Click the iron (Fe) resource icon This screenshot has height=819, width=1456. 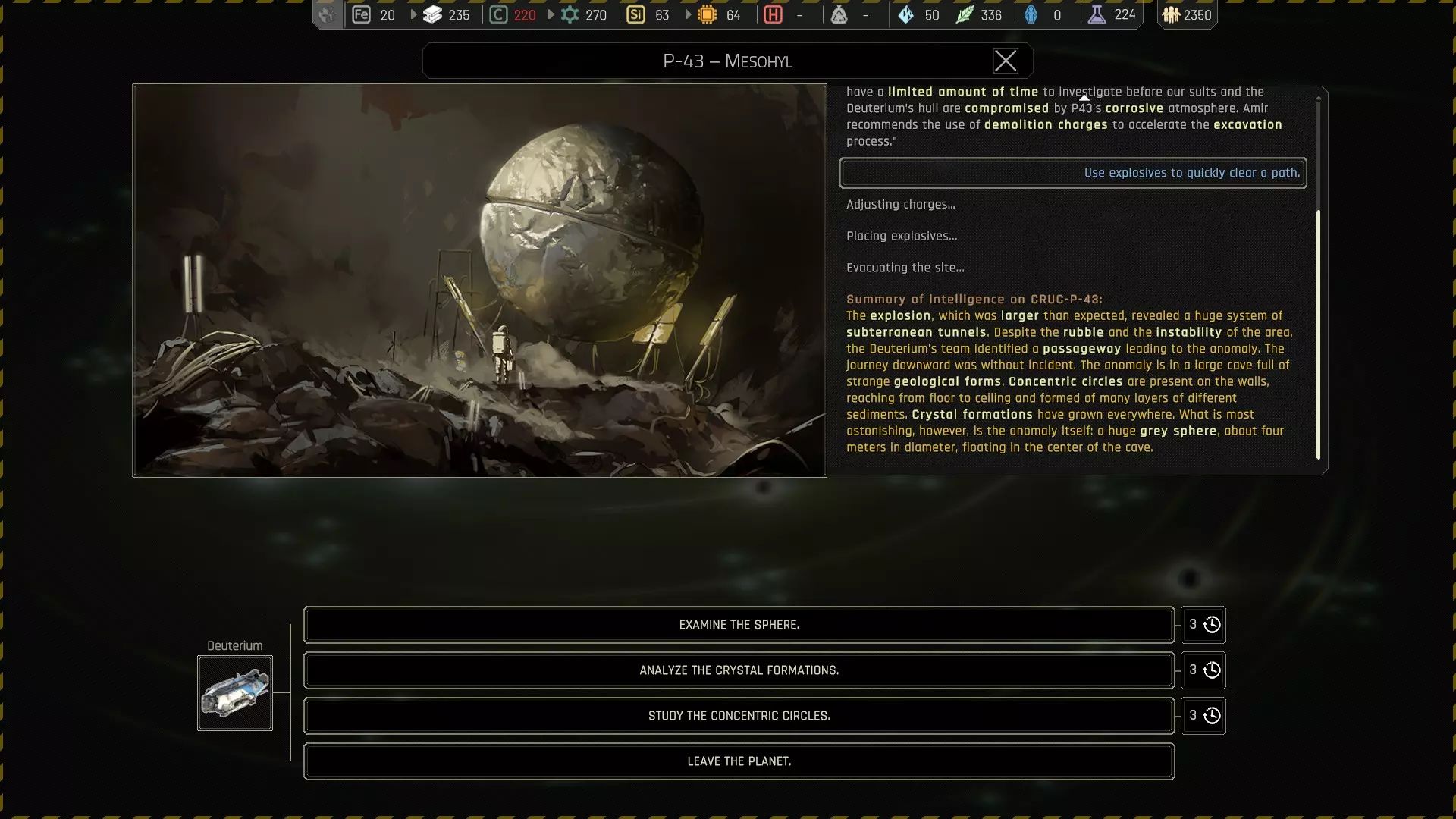point(361,15)
